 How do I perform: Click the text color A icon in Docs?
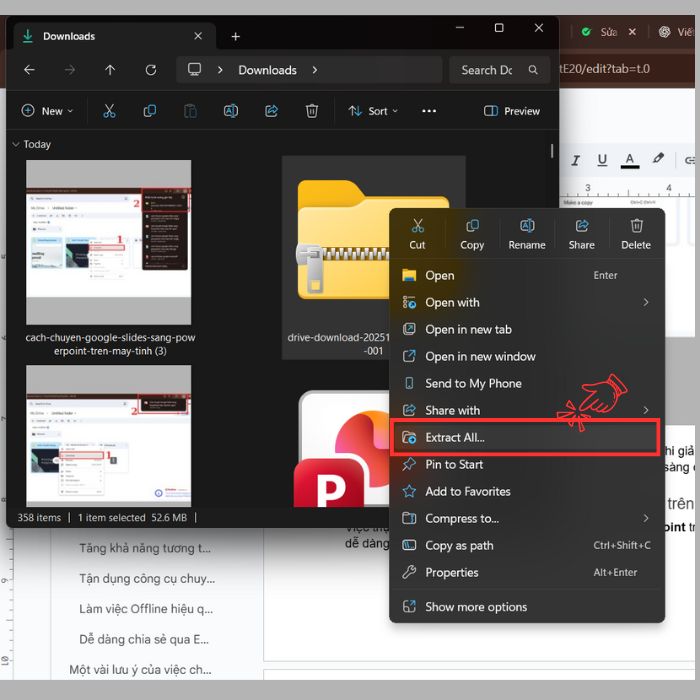pyautogui.click(x=630, y=160)
